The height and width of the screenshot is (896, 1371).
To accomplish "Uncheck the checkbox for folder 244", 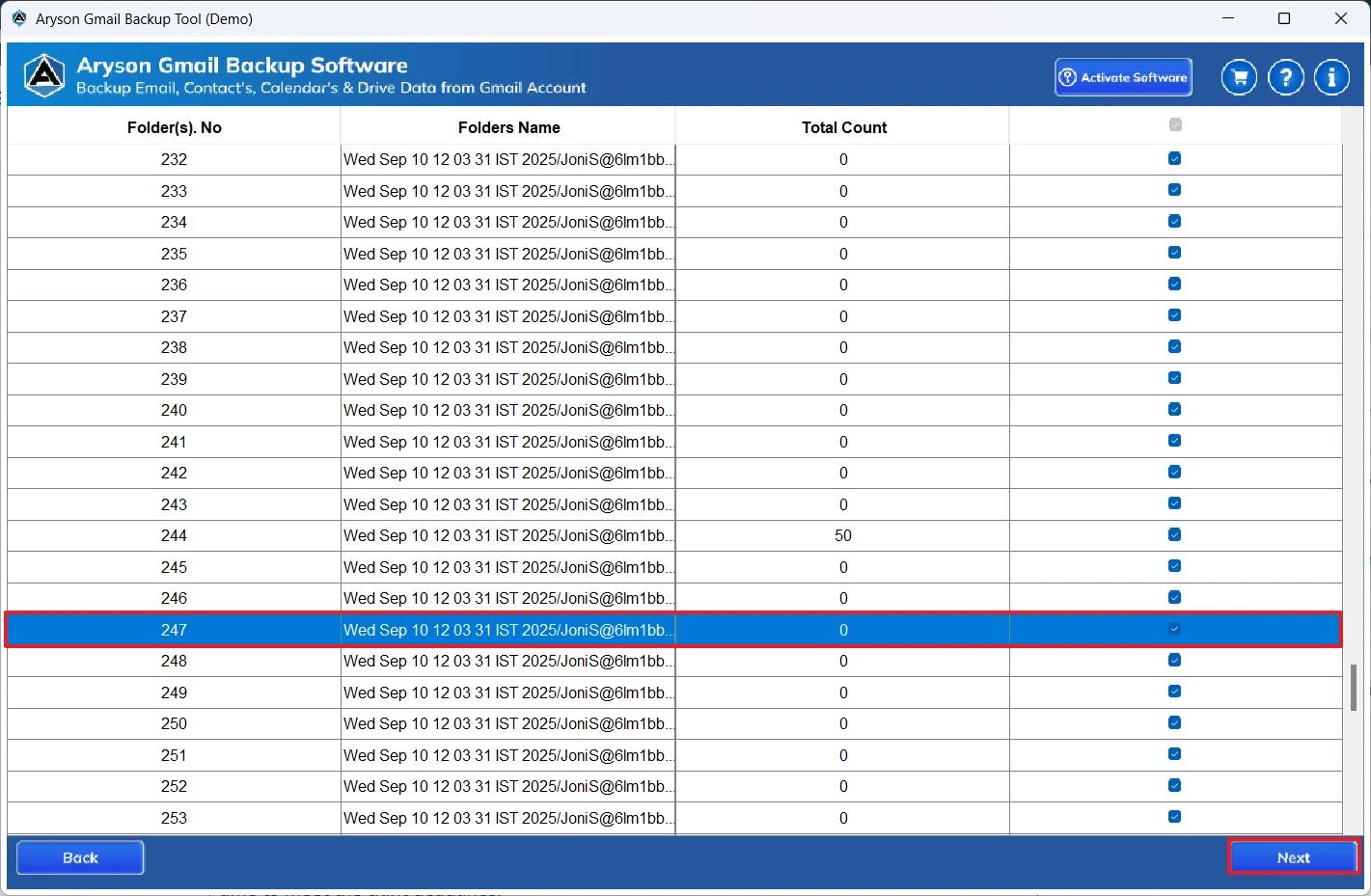I will click(x=1174, y=534).
